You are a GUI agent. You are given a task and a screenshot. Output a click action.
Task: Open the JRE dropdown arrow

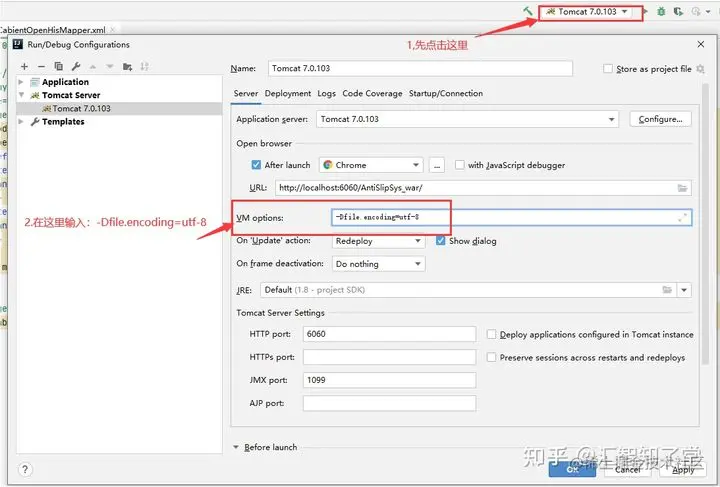pos(684,290)
